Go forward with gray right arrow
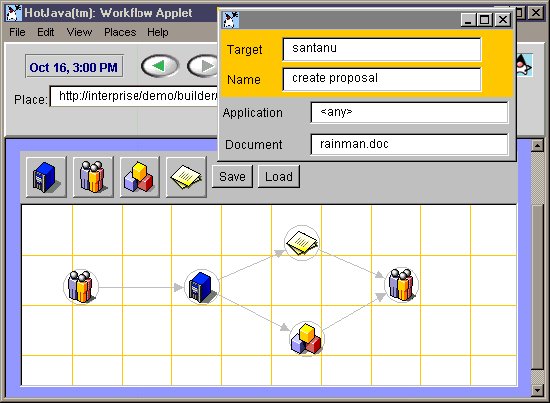The image size is (550, 403). [x=203, y=66]
